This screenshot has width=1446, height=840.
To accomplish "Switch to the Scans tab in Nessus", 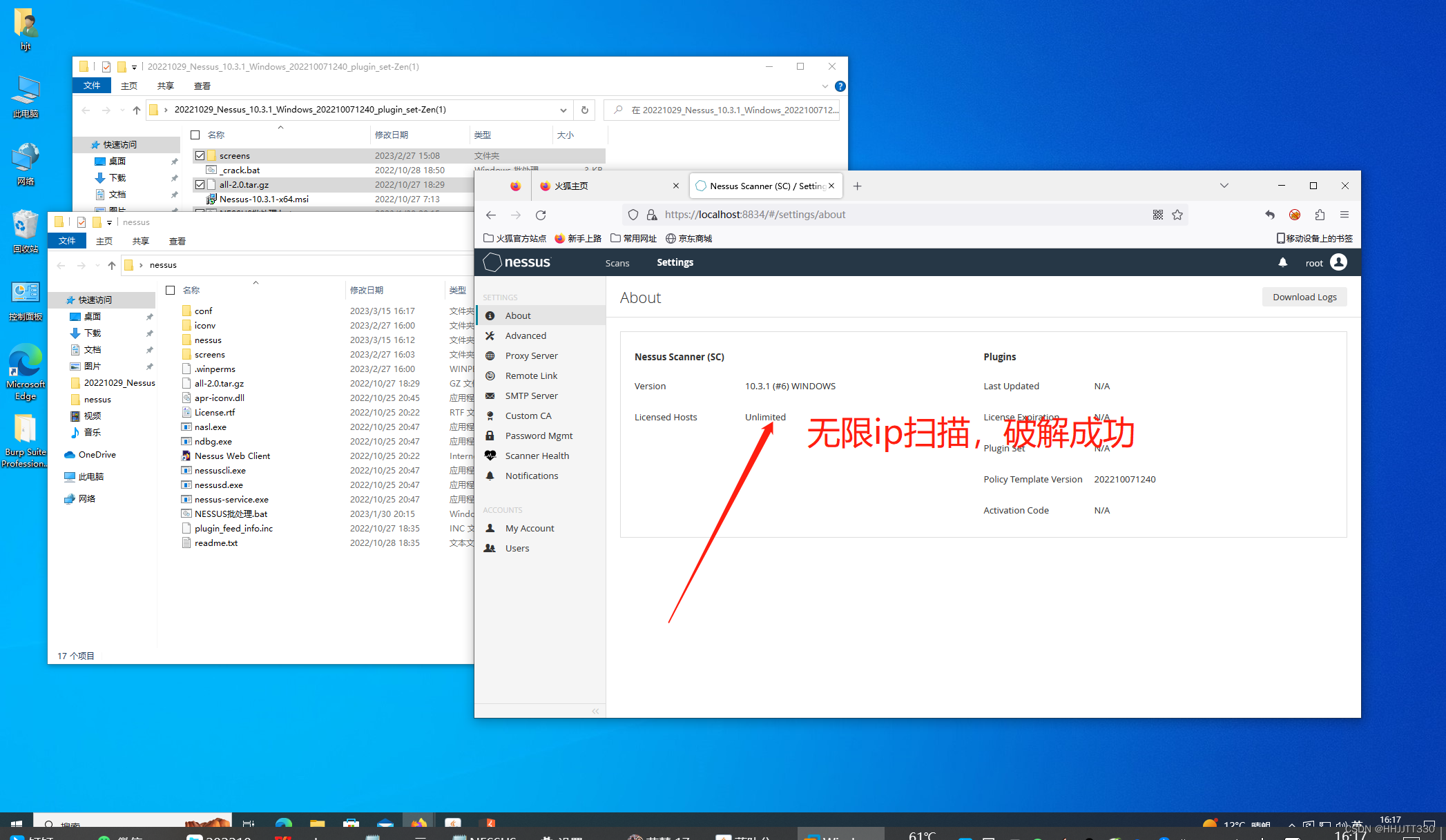I will tap(617, 263).
